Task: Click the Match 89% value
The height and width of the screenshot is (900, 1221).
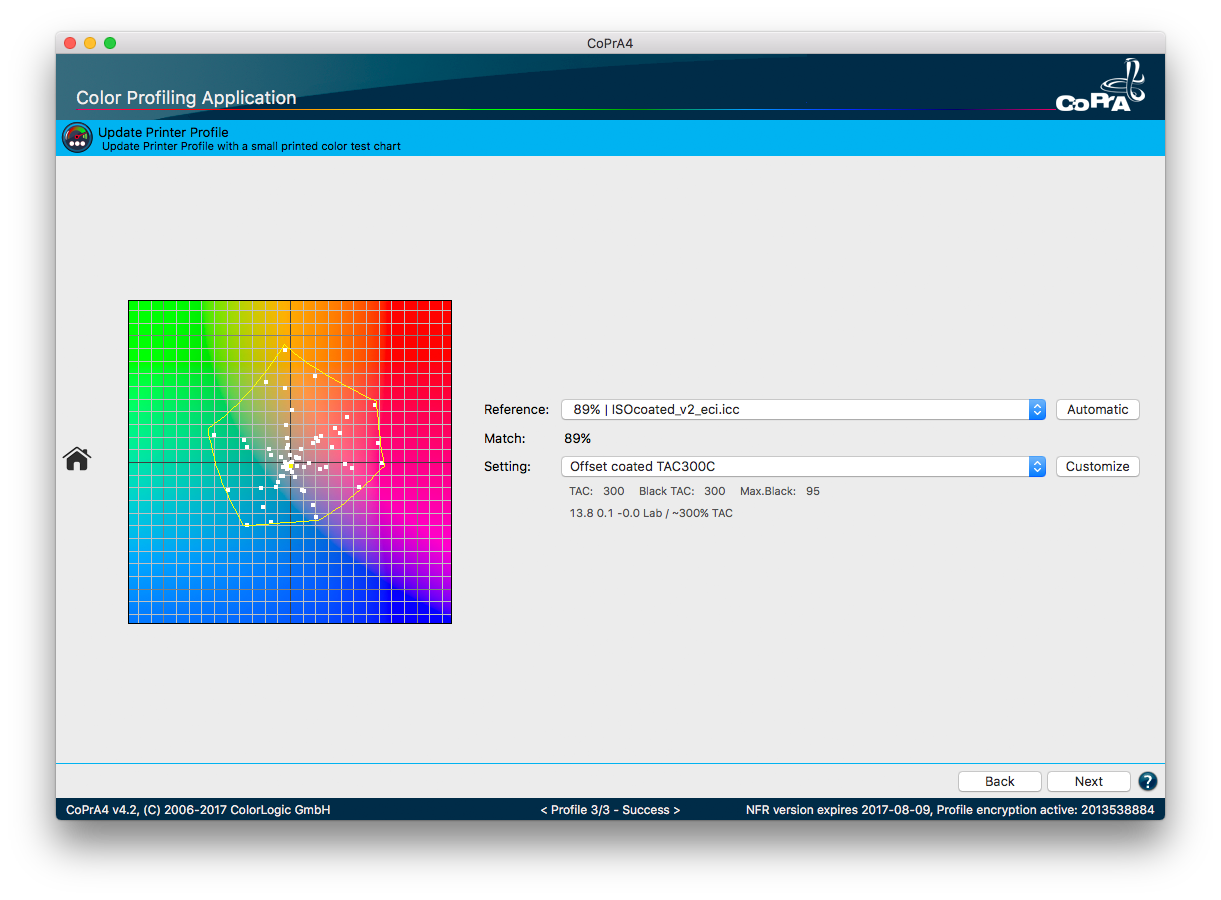Action: (578, 438)
